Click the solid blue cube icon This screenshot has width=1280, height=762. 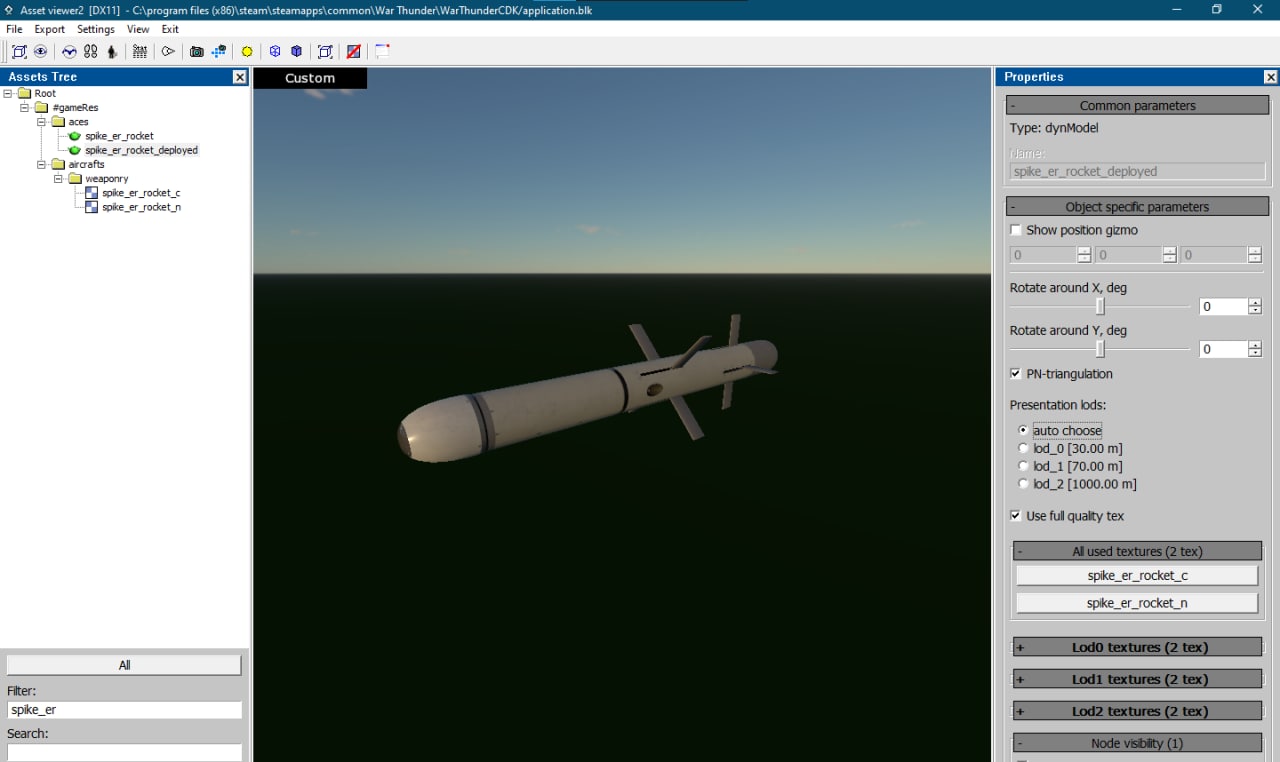(x=297, y=51)
